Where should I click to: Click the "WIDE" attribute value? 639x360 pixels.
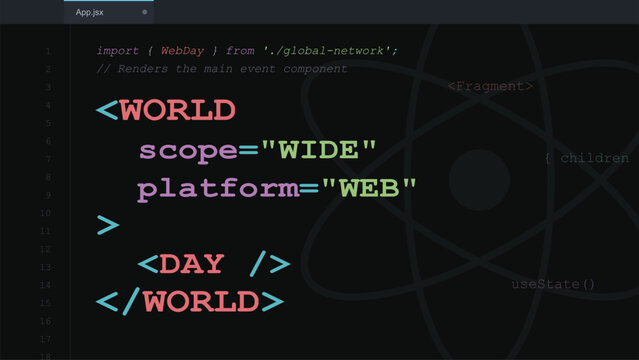coord(318,149)
